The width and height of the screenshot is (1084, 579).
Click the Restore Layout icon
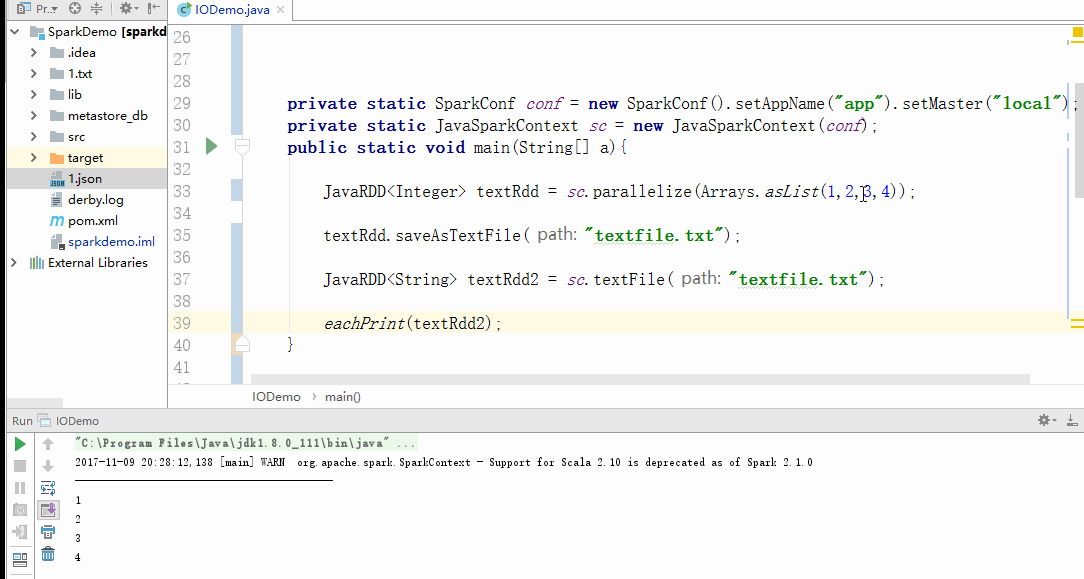(x=20, y=559)
